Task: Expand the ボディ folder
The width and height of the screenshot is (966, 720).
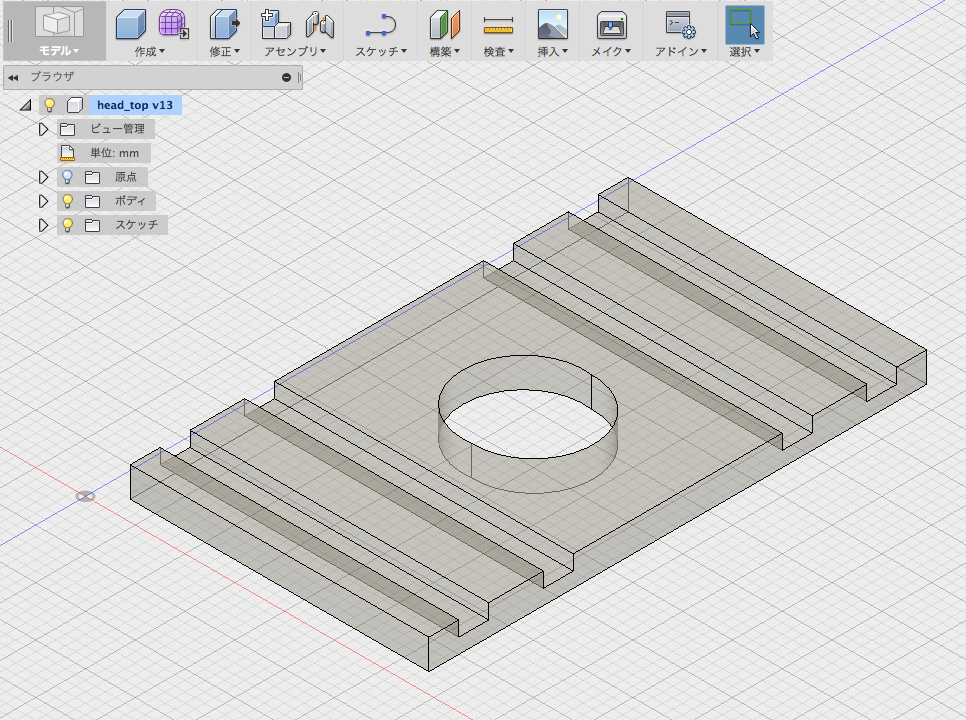Action: click(43, 201)
